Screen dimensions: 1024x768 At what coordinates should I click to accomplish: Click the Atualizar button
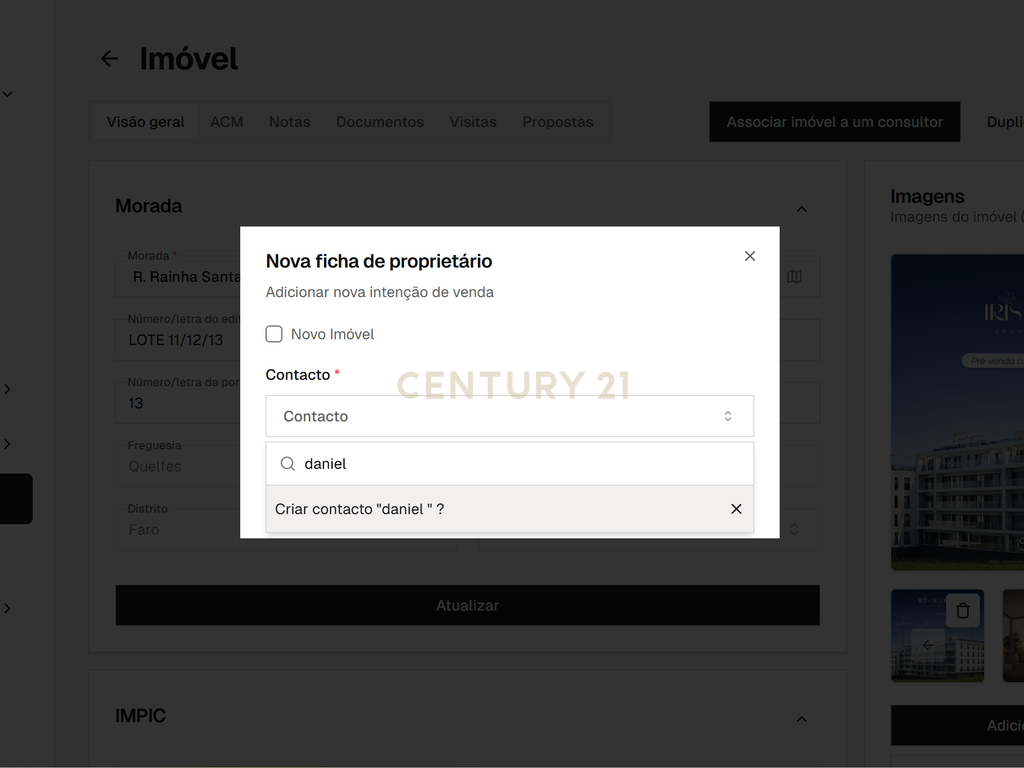click(468, 605)
